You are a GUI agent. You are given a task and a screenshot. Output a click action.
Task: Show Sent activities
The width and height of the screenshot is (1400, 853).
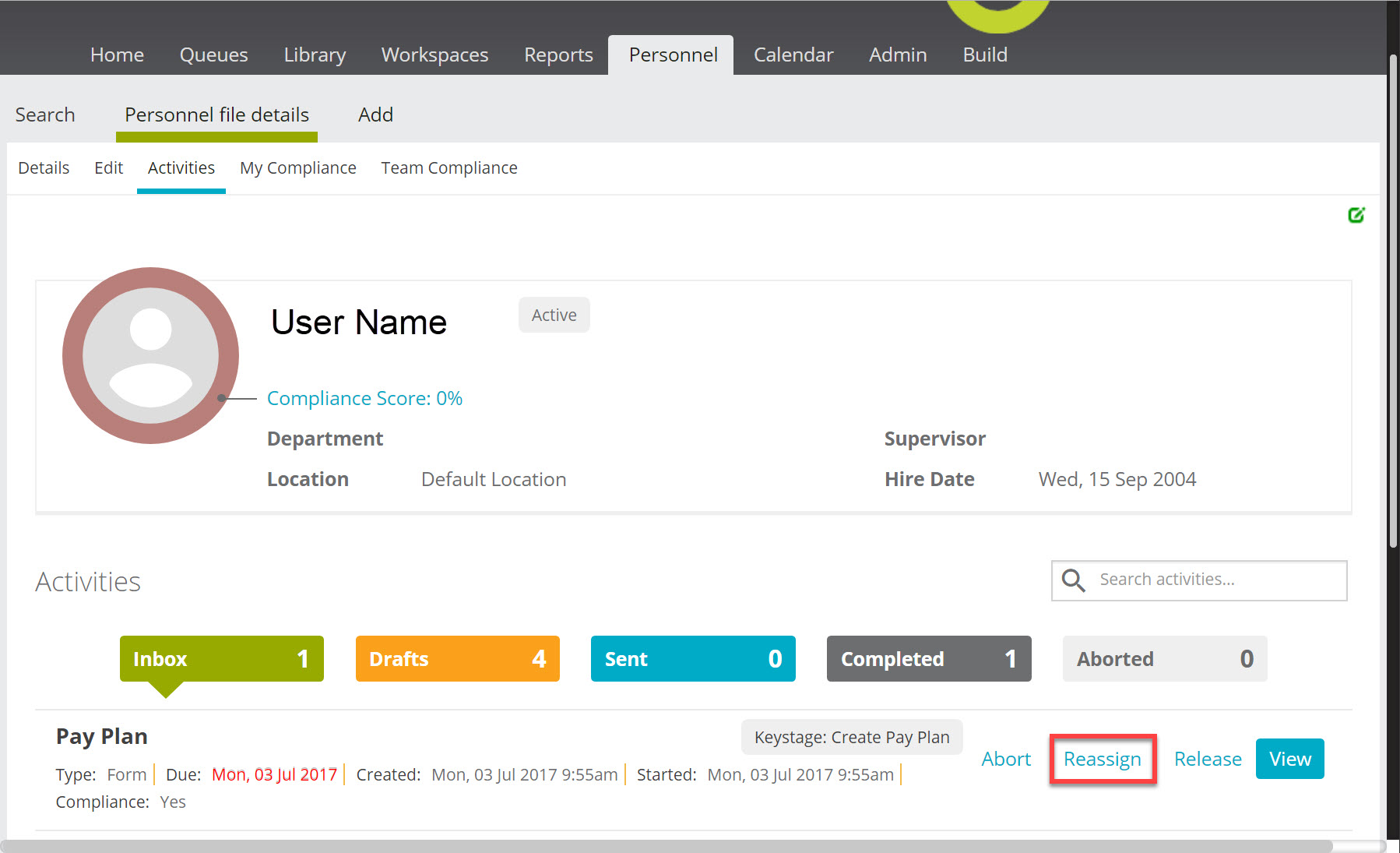click(x=693, y=658)
